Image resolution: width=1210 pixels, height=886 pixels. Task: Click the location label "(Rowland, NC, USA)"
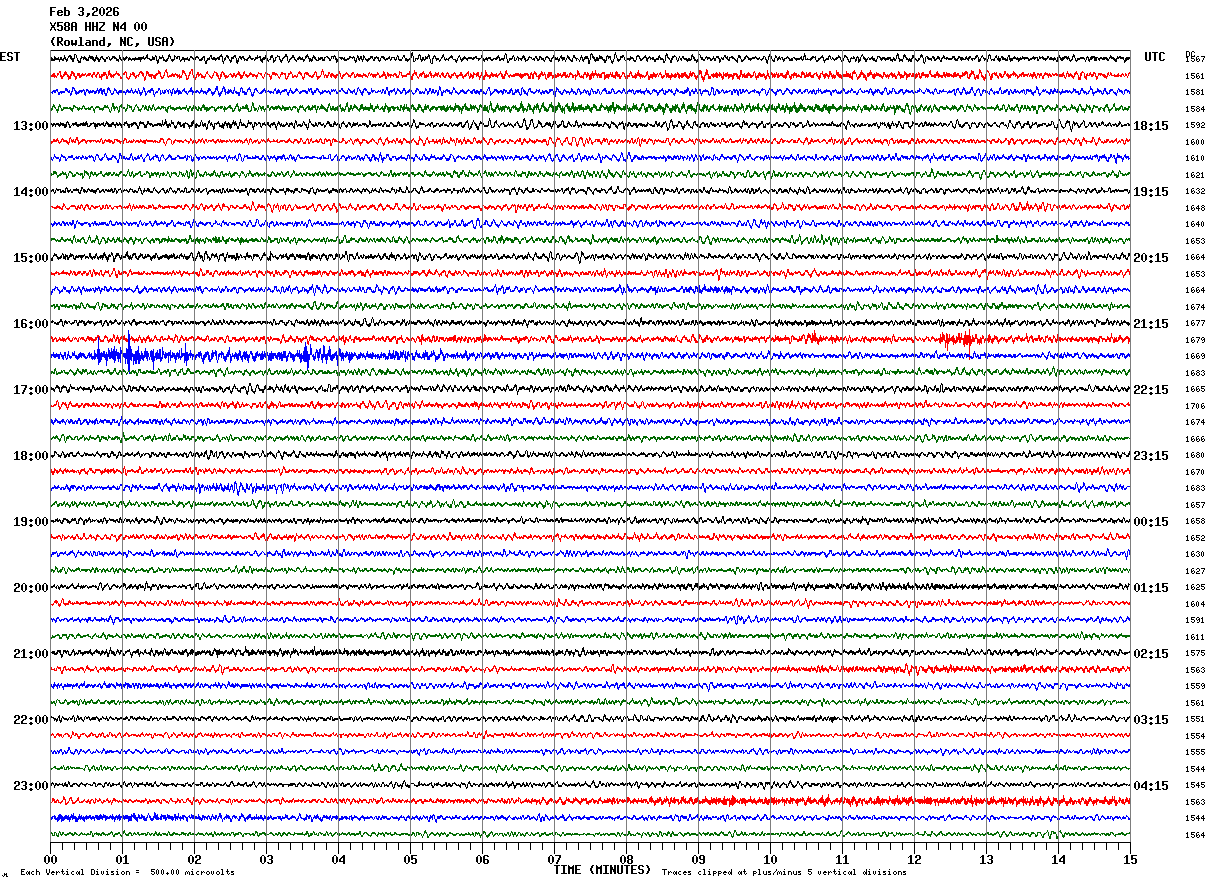coord(112,42)
